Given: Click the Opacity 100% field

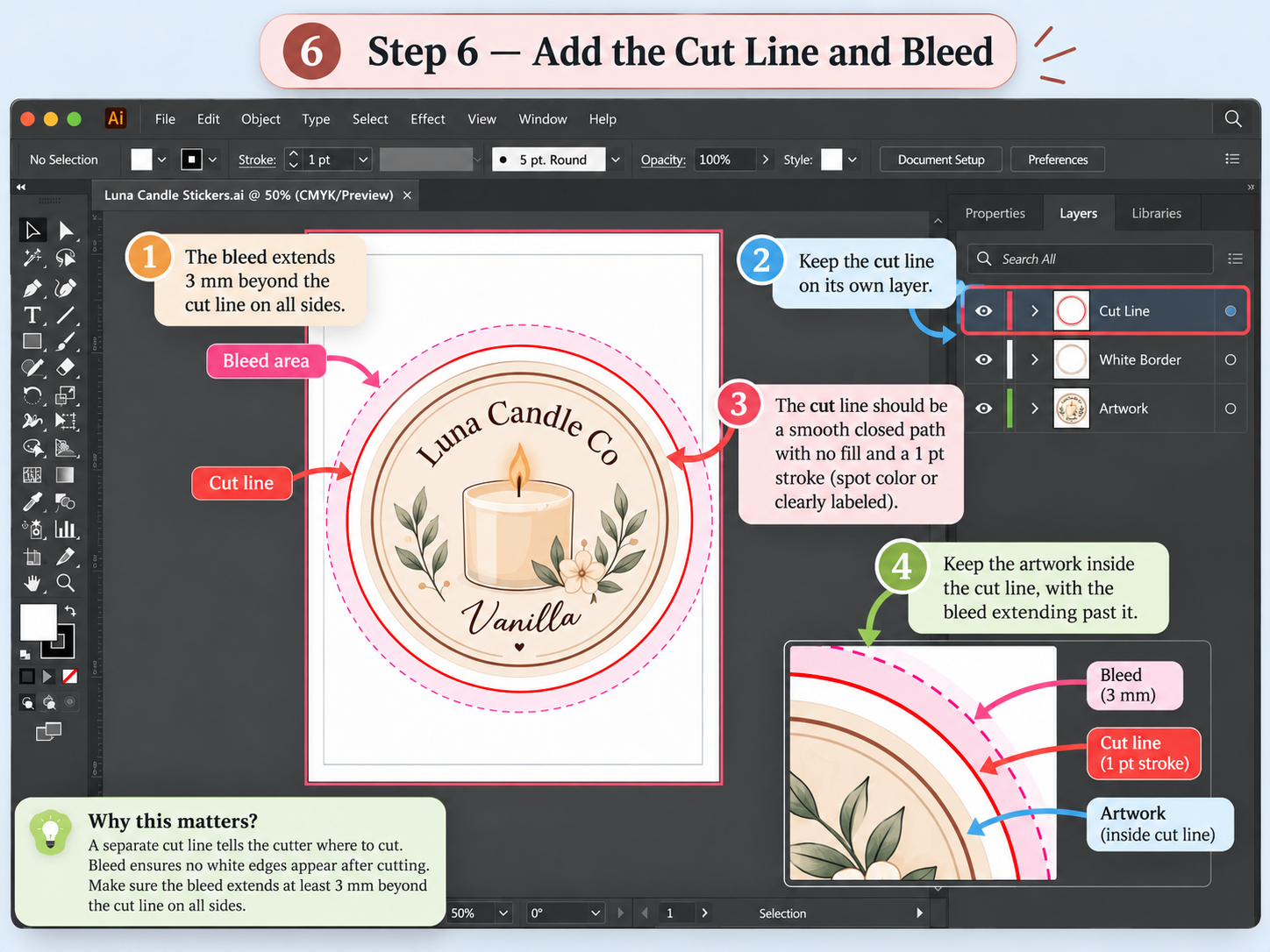Looking at the screenshot, I should click(724, 160).
